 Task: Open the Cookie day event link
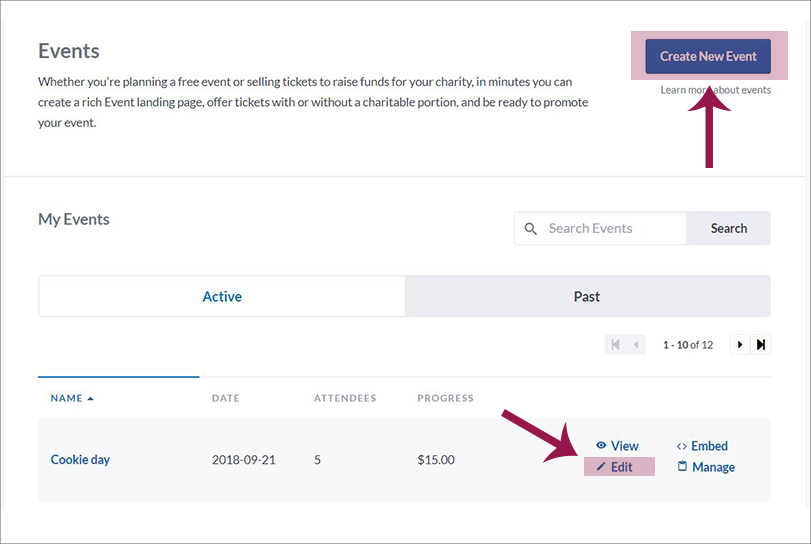coord(80,460)
